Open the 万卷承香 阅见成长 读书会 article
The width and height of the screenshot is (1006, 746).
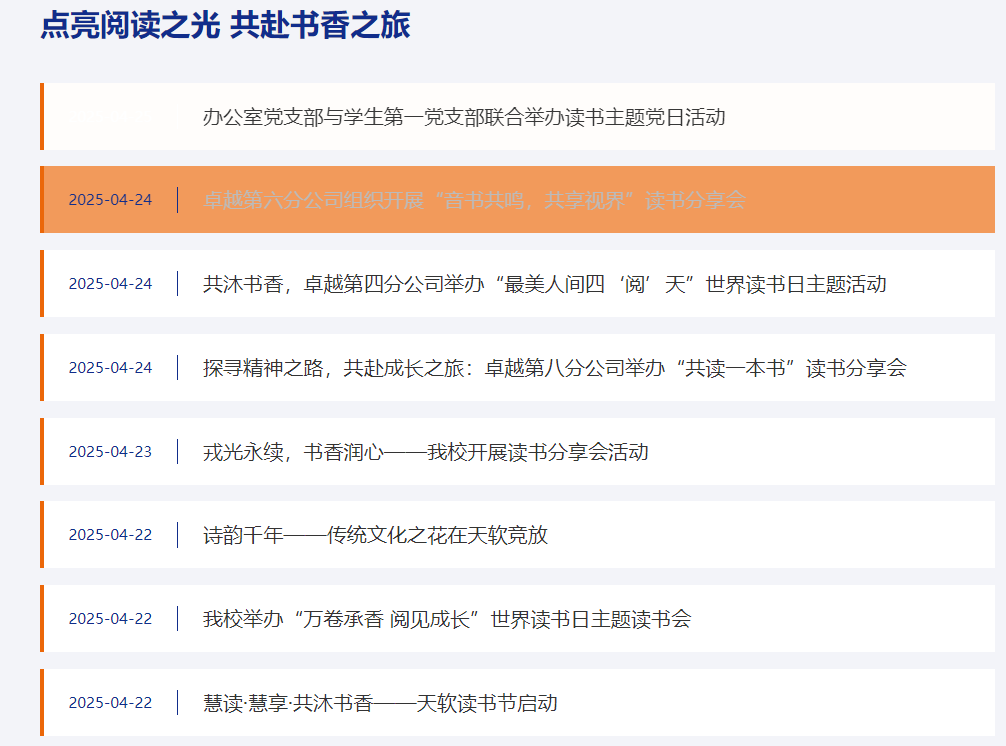(446, 619)
